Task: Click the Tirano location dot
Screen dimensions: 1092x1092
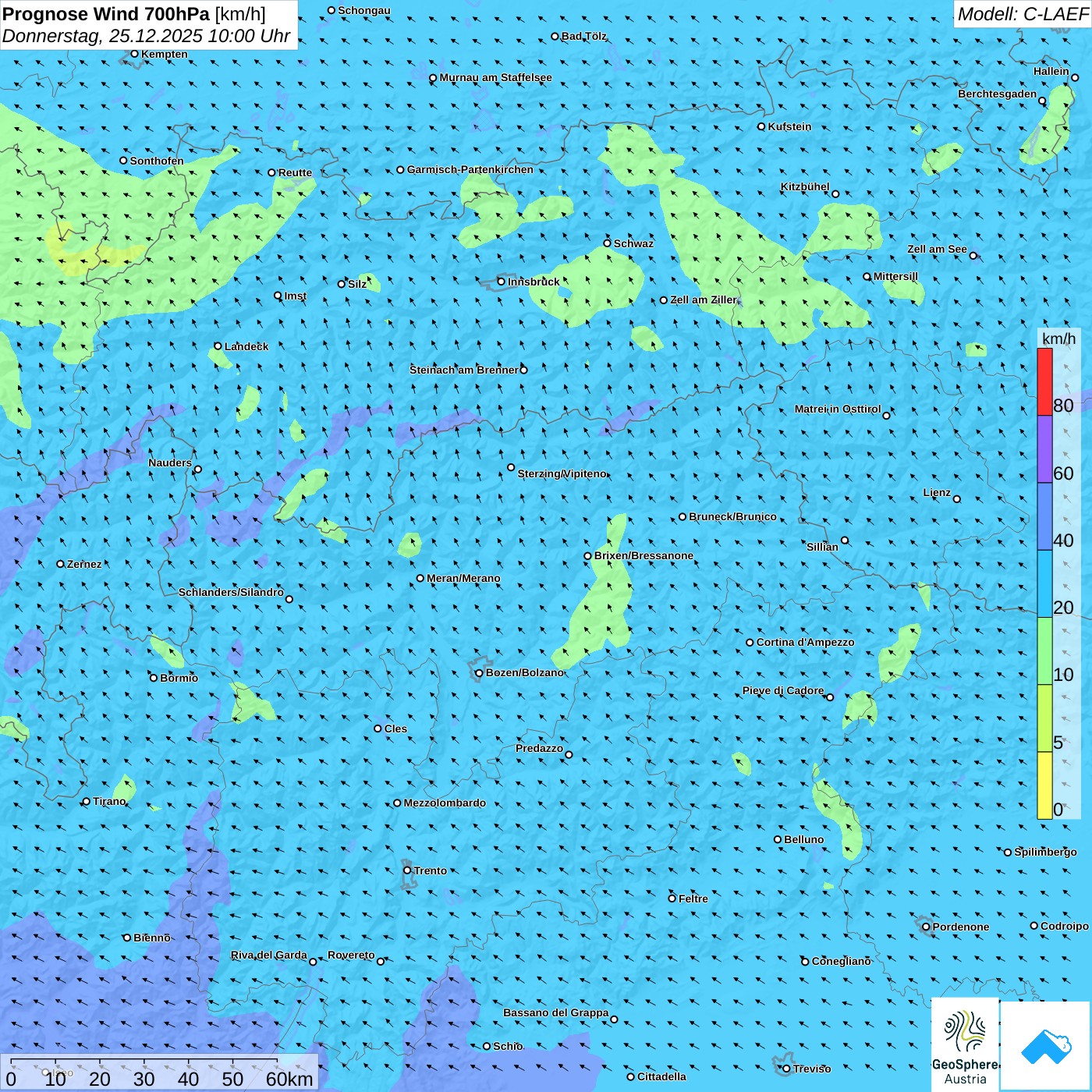Action: point(87,801)
